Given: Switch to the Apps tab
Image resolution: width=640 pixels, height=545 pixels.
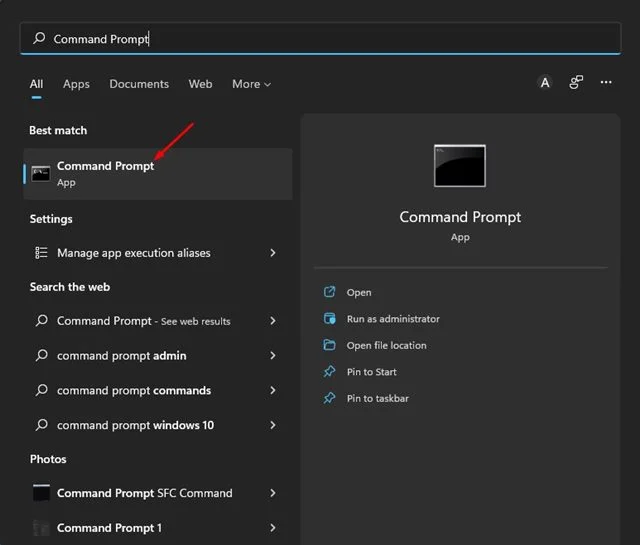Looking at the screenshot, I should point(76,84).
